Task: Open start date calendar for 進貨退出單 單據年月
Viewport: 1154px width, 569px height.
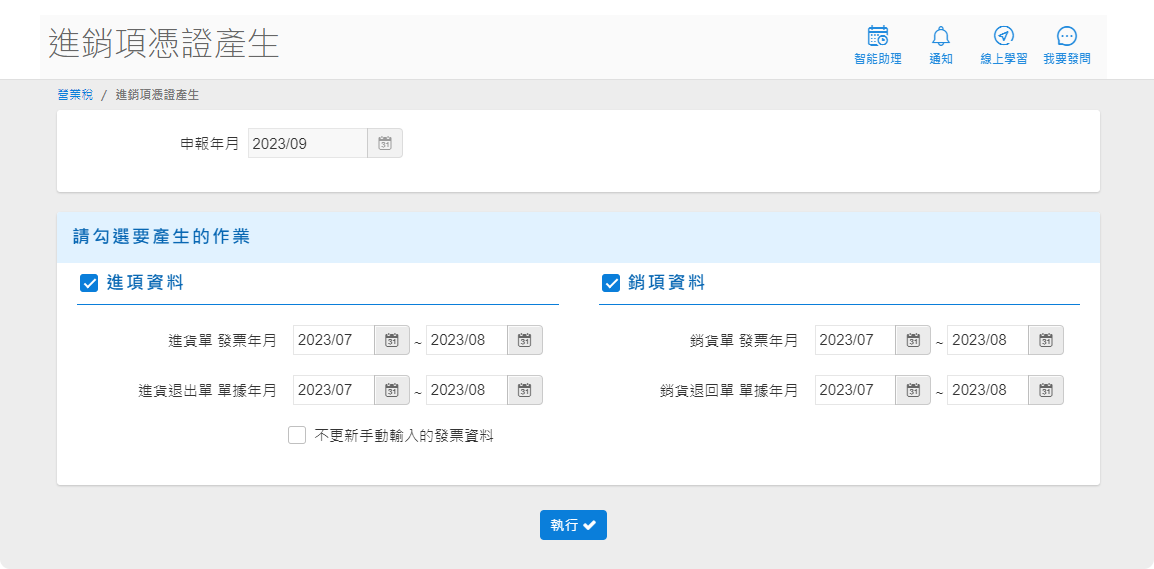Action: point(392,390)
